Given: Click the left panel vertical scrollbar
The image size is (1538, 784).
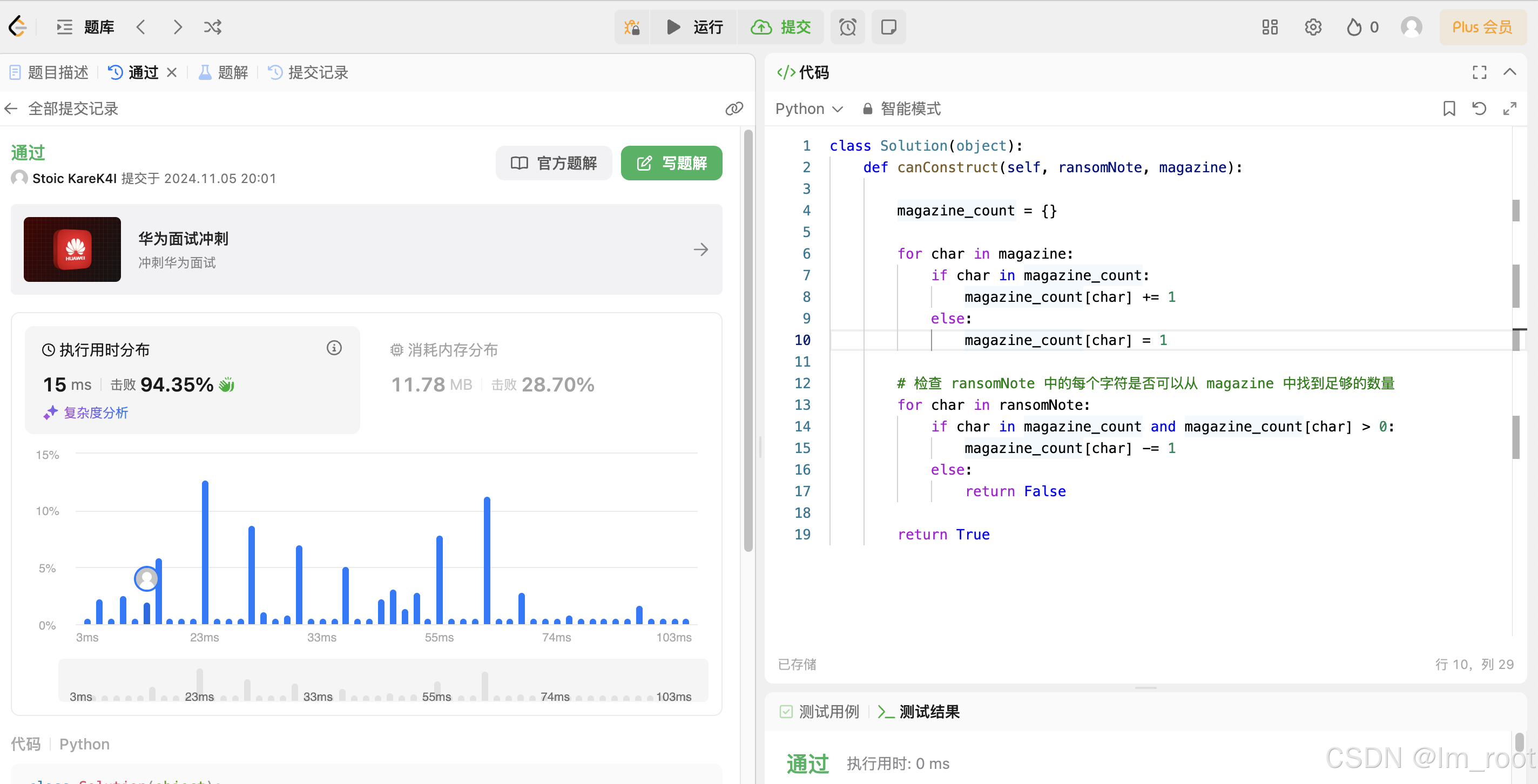Looking at the screenshot, I should 747,340.
